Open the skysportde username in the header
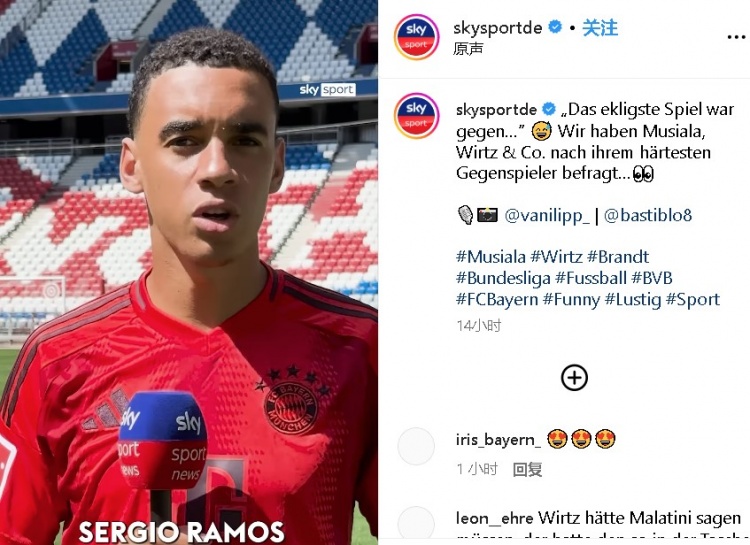750x545 pixels. tap(497, 28)
